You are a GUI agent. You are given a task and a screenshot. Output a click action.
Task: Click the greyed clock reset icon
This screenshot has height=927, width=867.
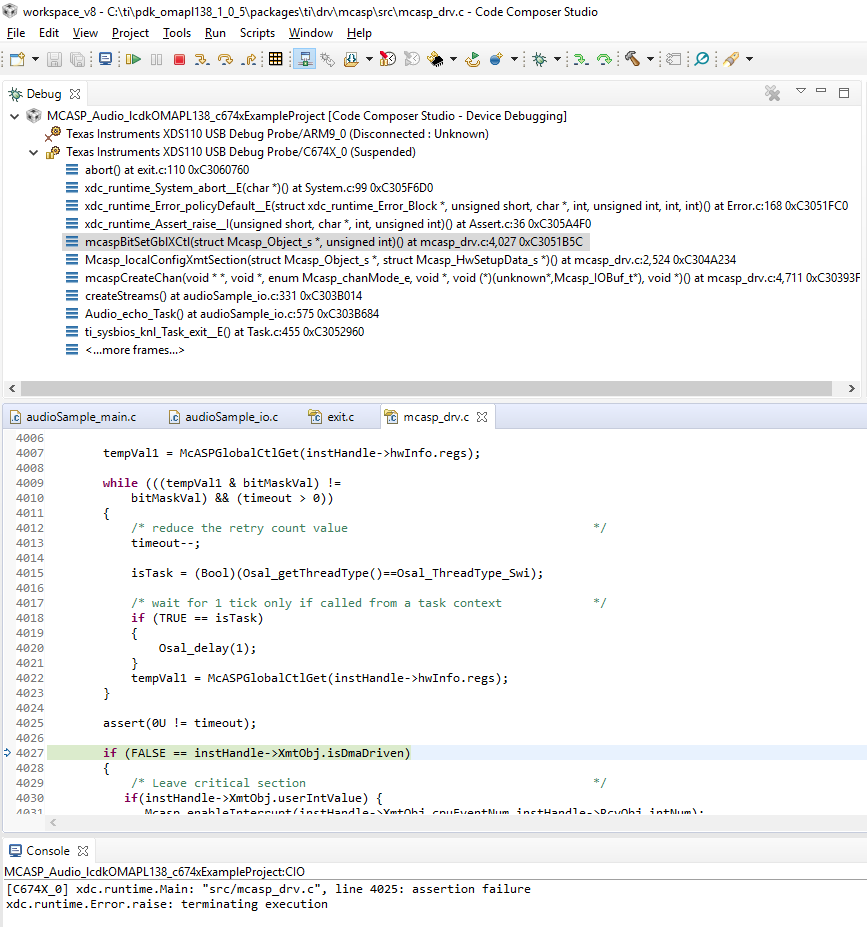tap(412, 59)
